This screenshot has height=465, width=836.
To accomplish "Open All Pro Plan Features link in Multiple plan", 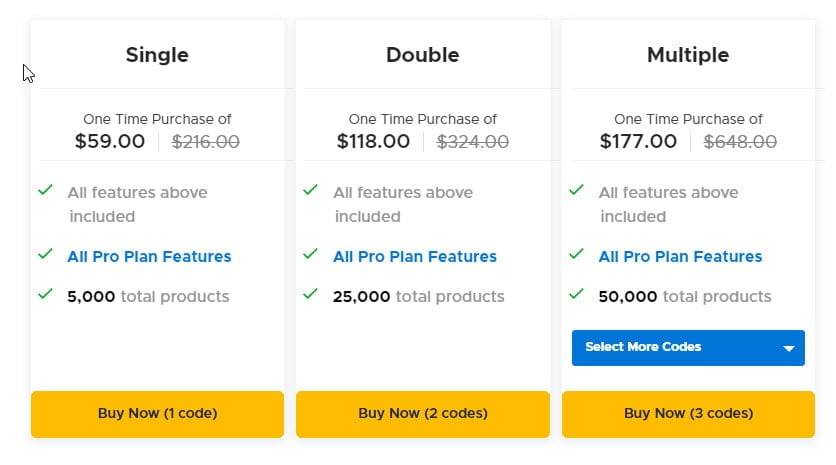I will [x=680, y=257].
